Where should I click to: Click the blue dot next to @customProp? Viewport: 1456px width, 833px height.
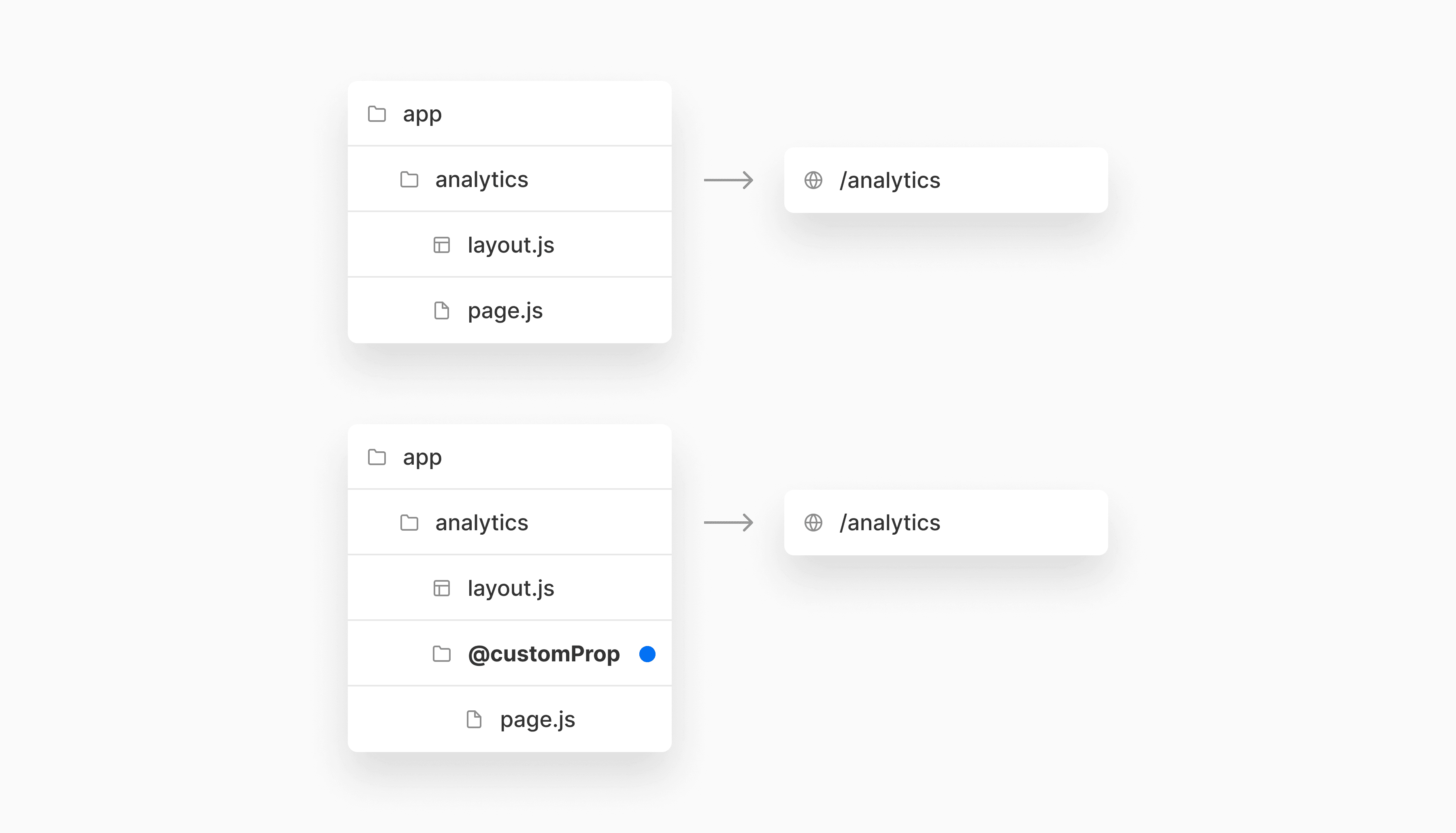647,654
